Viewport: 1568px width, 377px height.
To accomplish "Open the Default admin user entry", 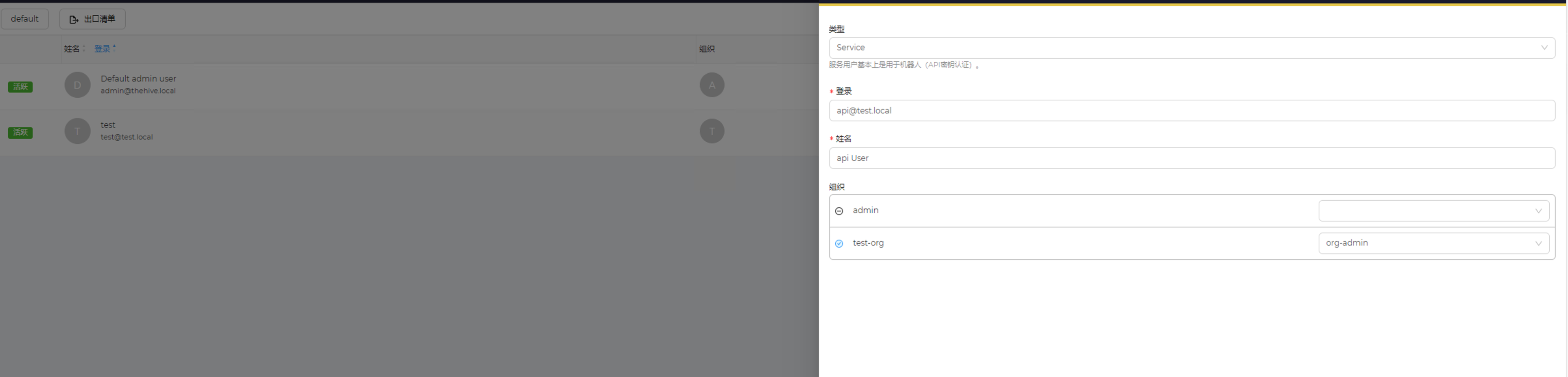I will pos(138,79).
